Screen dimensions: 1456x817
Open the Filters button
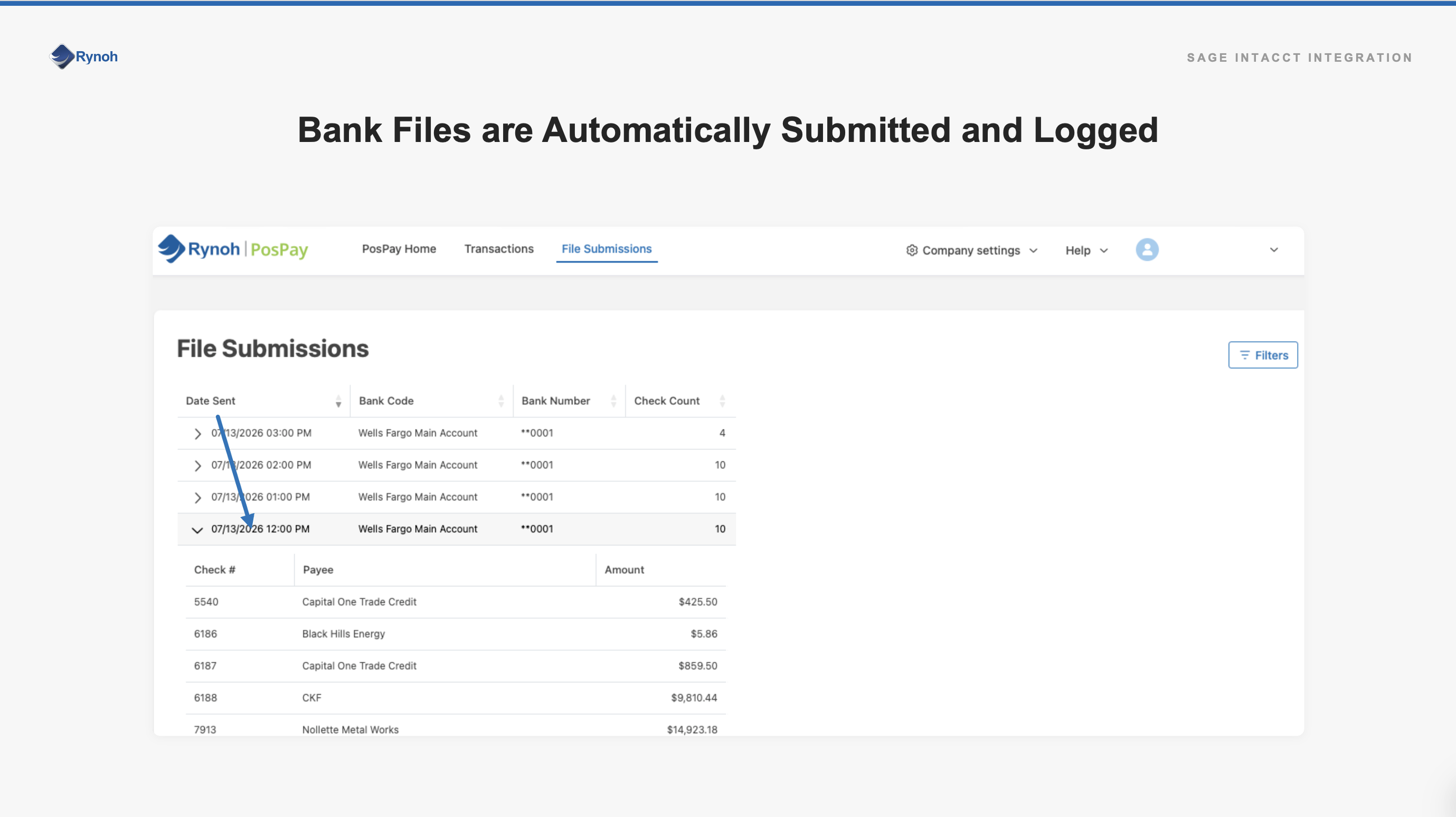click(x=1263, y=355)
